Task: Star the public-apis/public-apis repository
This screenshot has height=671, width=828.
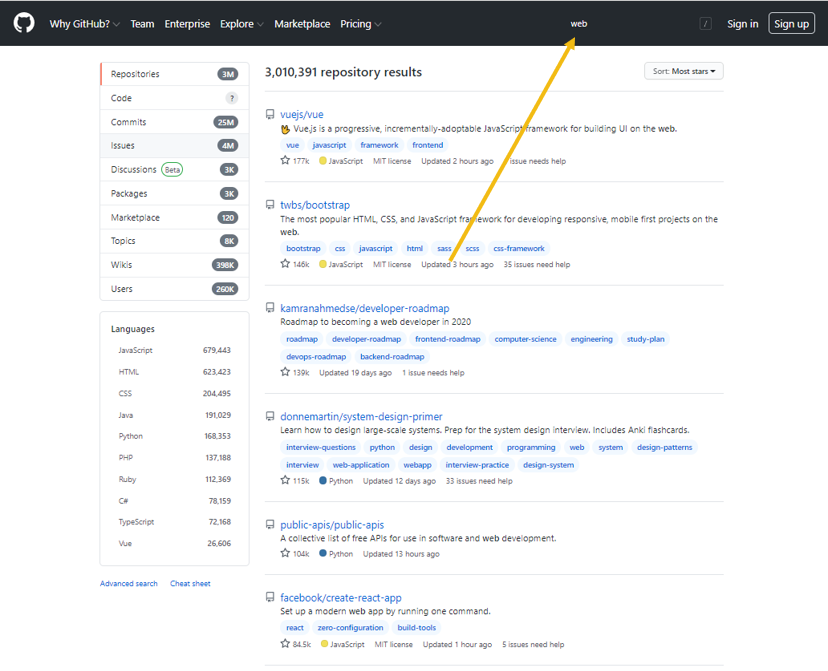Action: coord(285,553)
